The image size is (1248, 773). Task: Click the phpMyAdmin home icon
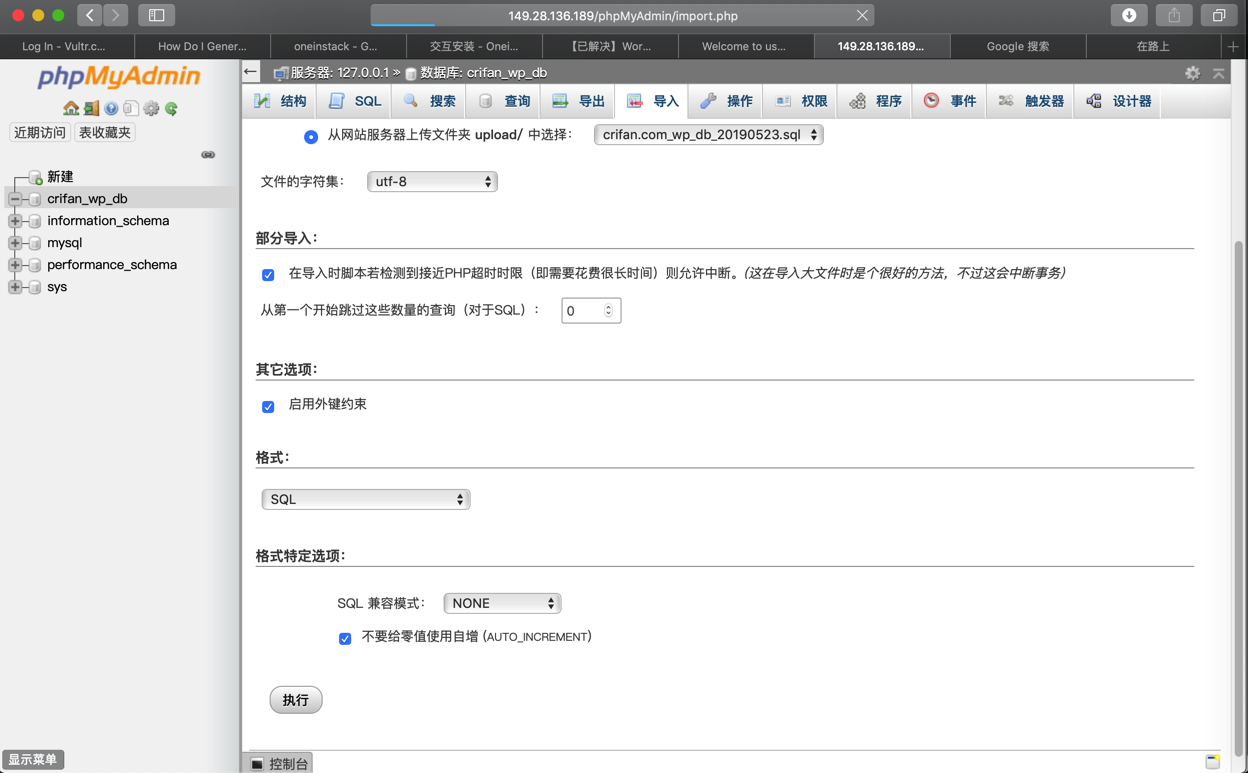(71, 108)
